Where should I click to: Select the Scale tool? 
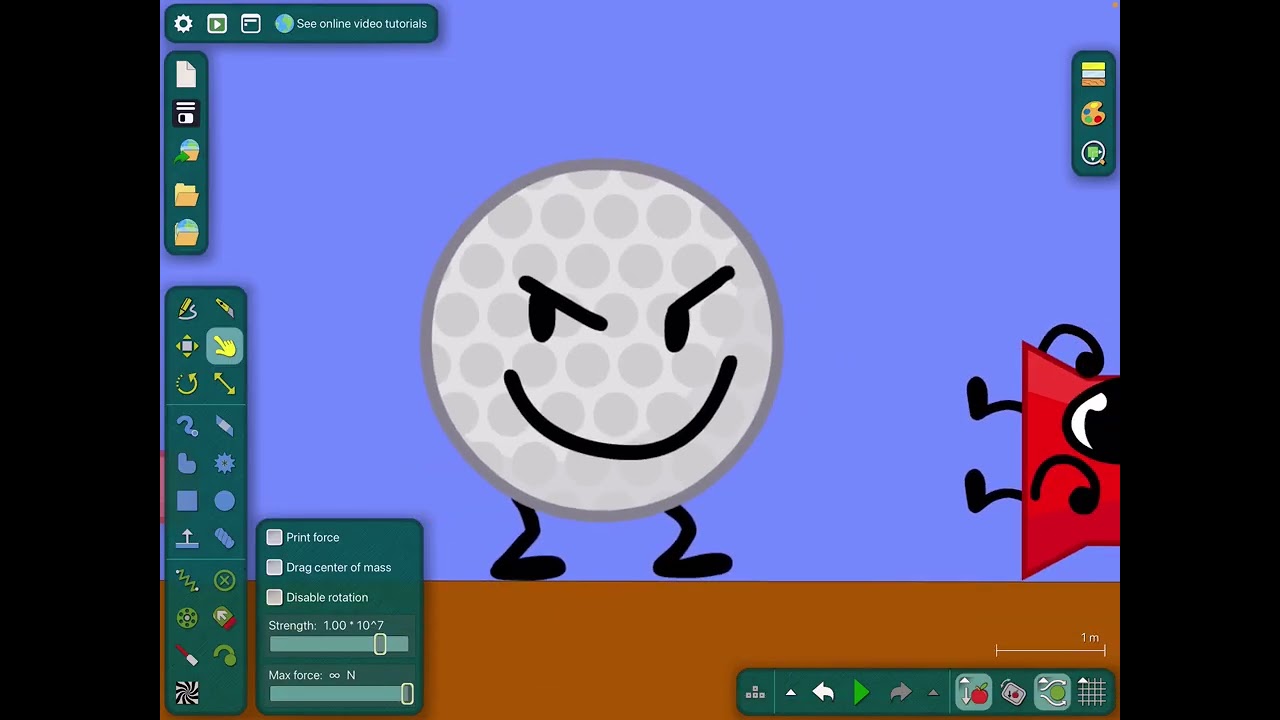pyautogui.click(x=225, y=384)
